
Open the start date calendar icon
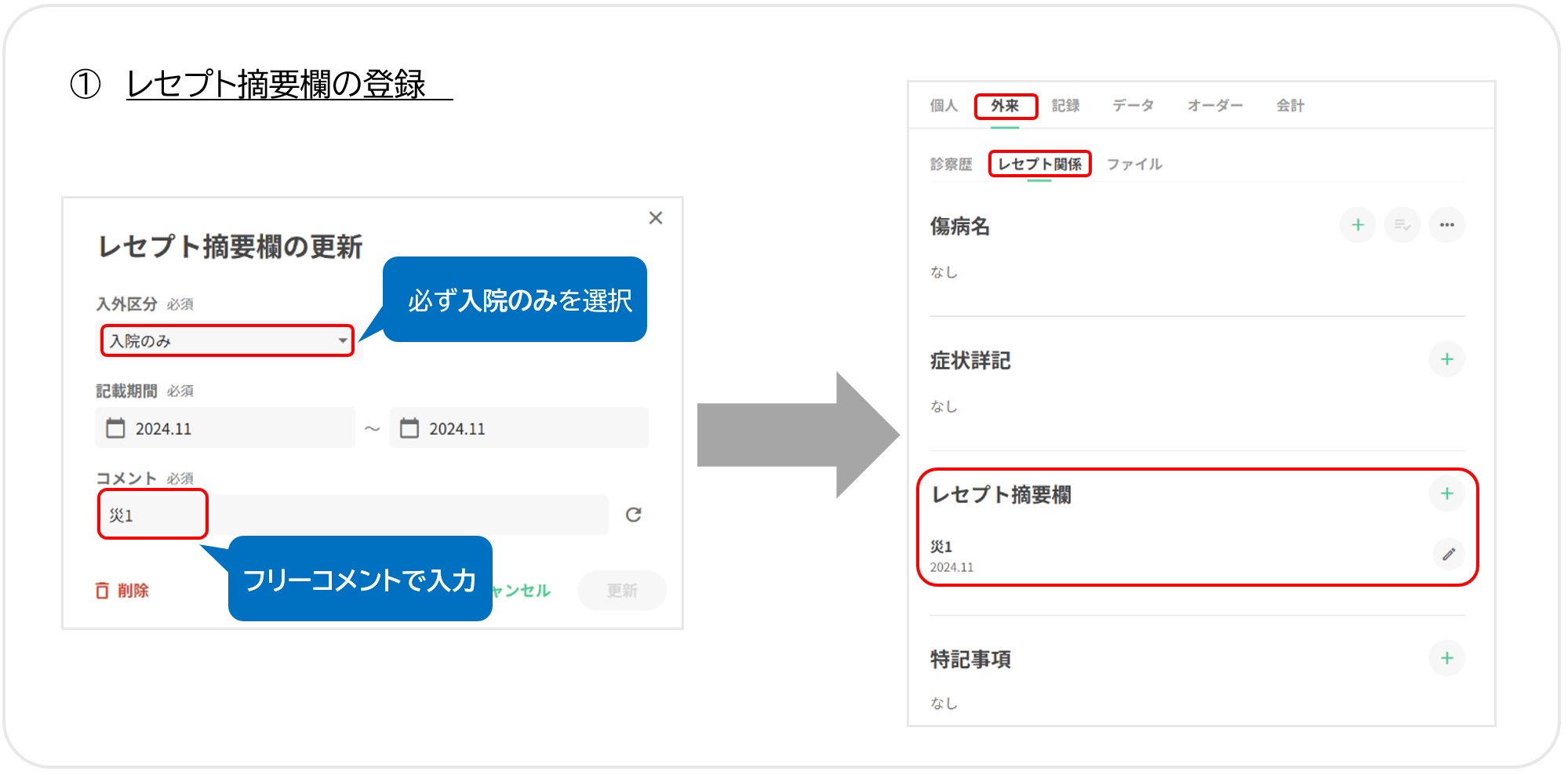[115, 428]
